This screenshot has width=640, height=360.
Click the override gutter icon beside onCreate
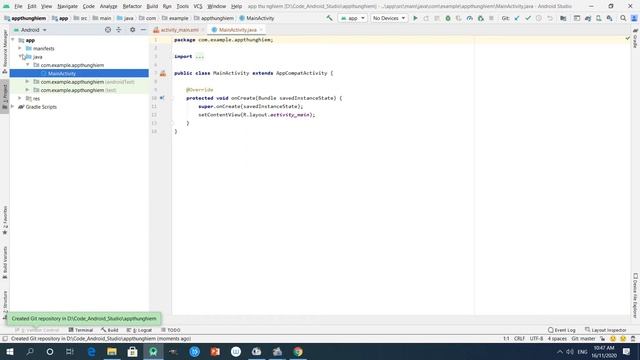coord(162,98)
